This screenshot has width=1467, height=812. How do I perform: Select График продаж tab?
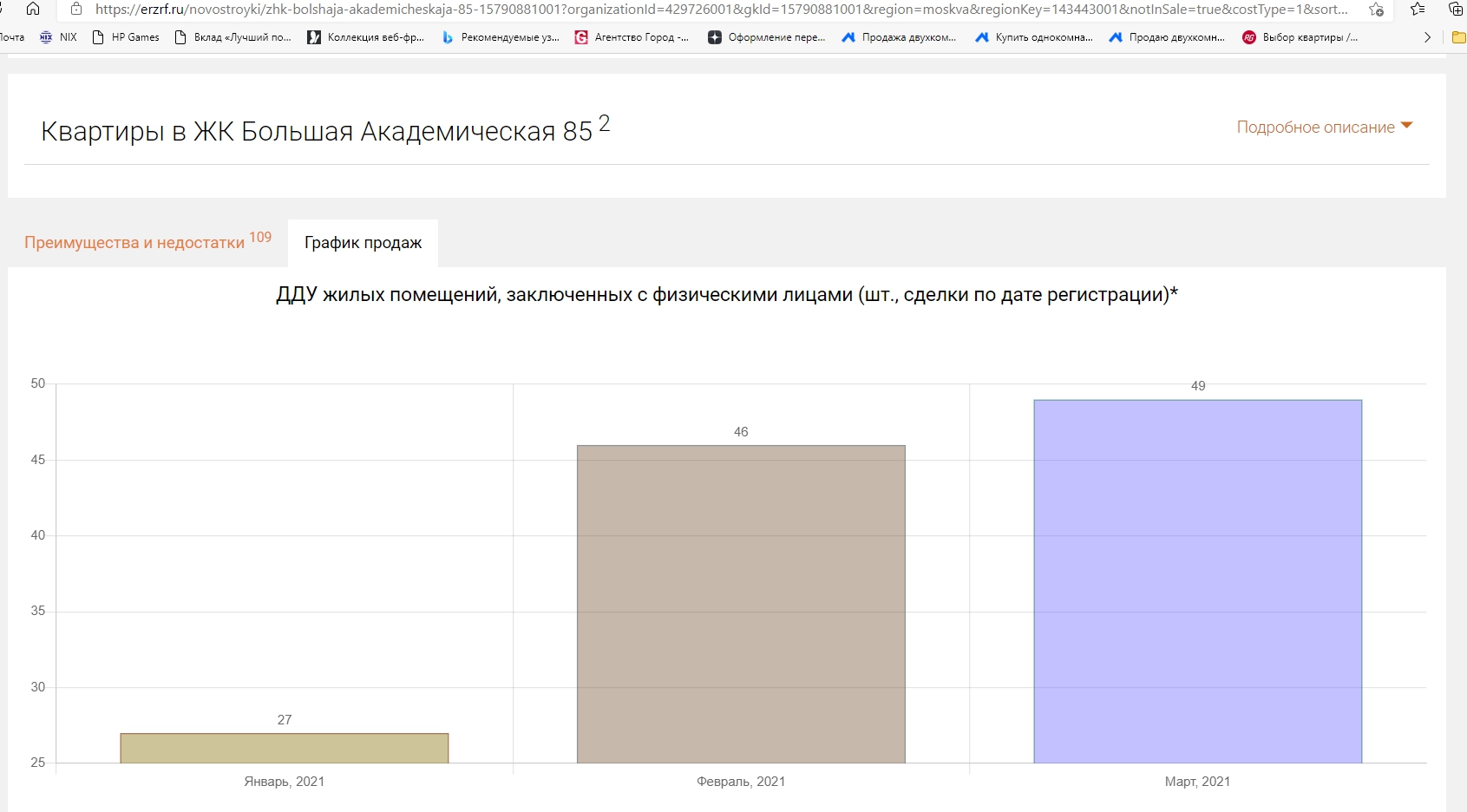pyautogui.click(x=363, y=243)
